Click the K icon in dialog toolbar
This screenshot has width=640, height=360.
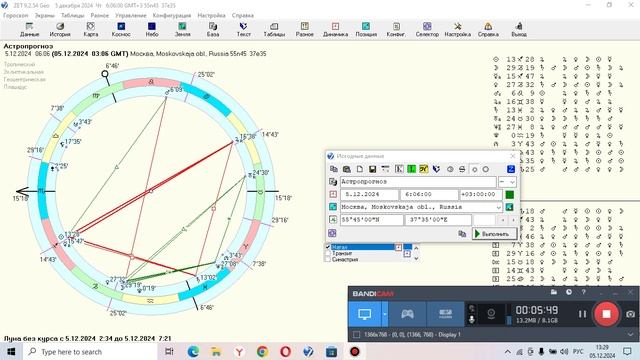[x=399, y=169]
